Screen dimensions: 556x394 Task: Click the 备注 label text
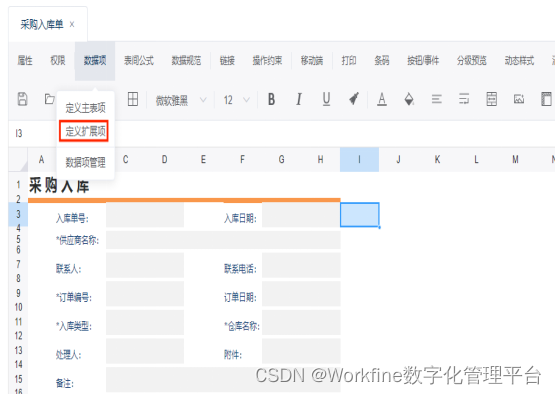65,383
